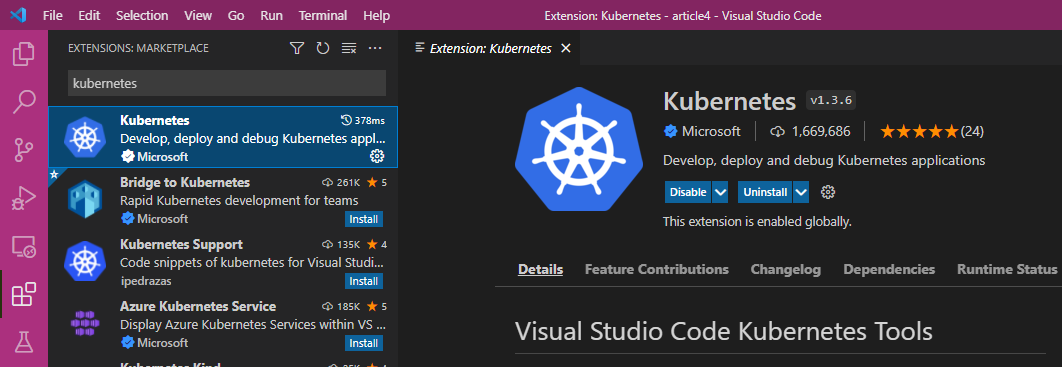The image size is (1062, 367).
Task: Open the Go menu
Action: pos(236,15)
